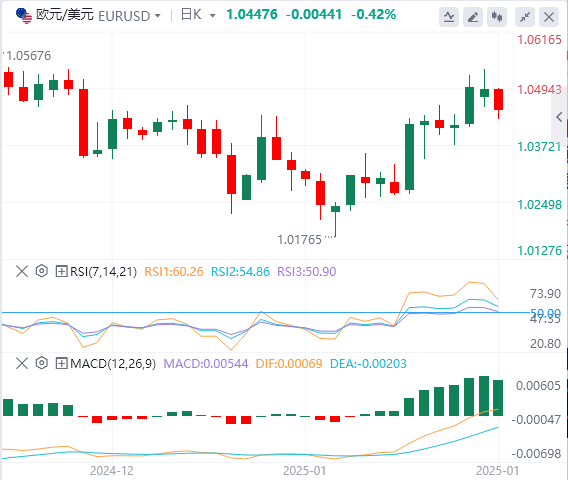Open the line chart indicator tool

[x=449, y=17]
